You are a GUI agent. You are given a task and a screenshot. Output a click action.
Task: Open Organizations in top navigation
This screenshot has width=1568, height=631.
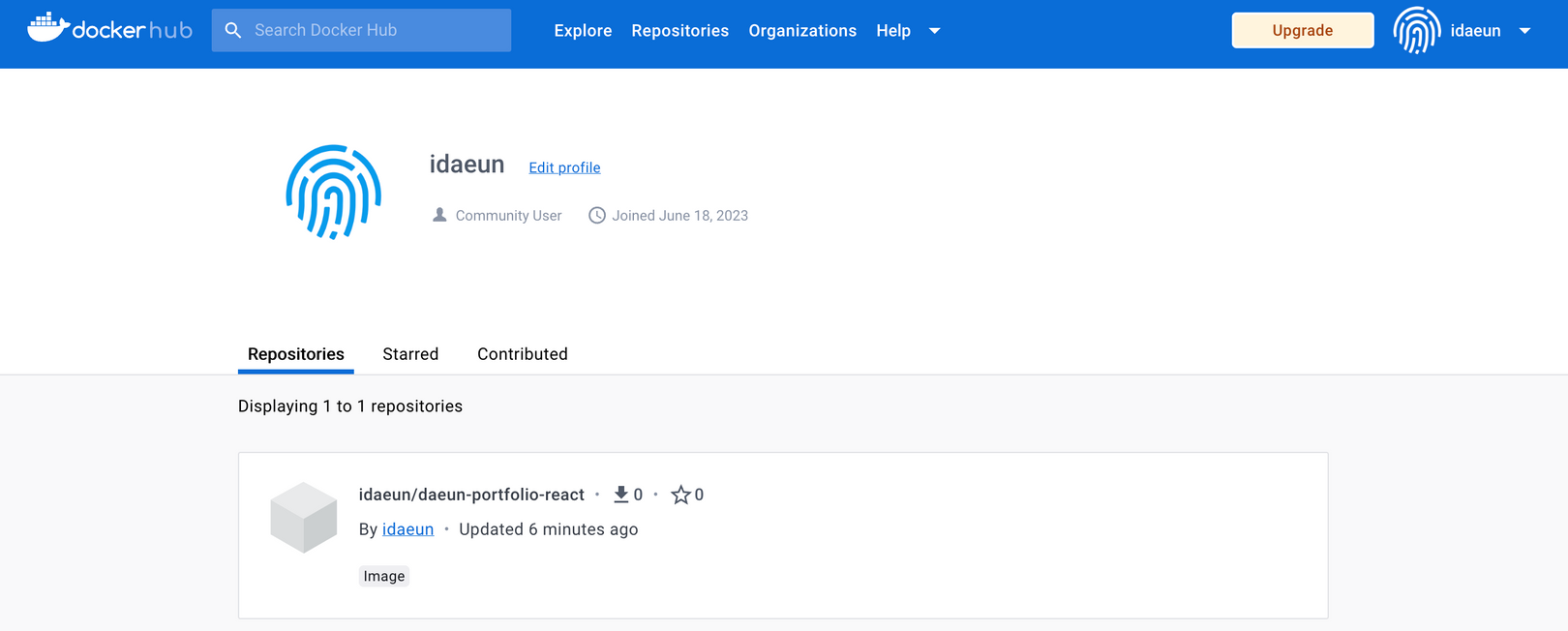pyautogui.click(x=802, y=31)
